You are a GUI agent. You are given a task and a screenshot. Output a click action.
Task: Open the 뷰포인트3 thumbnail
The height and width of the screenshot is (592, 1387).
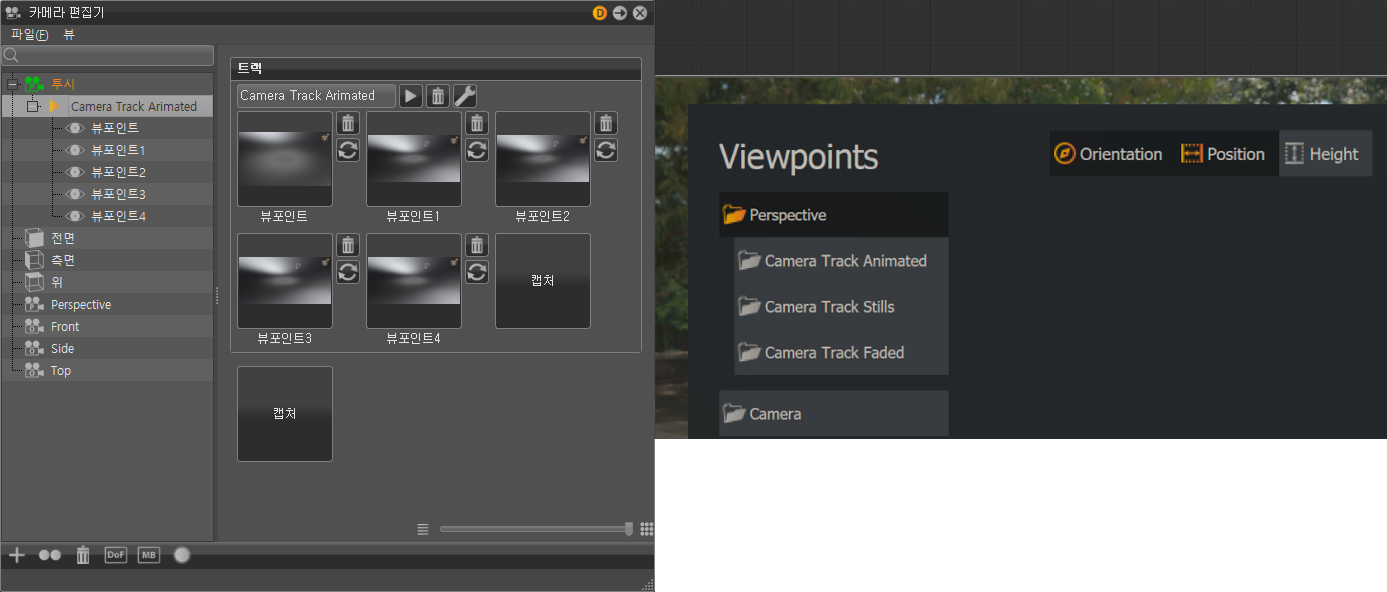coord(285,281)
